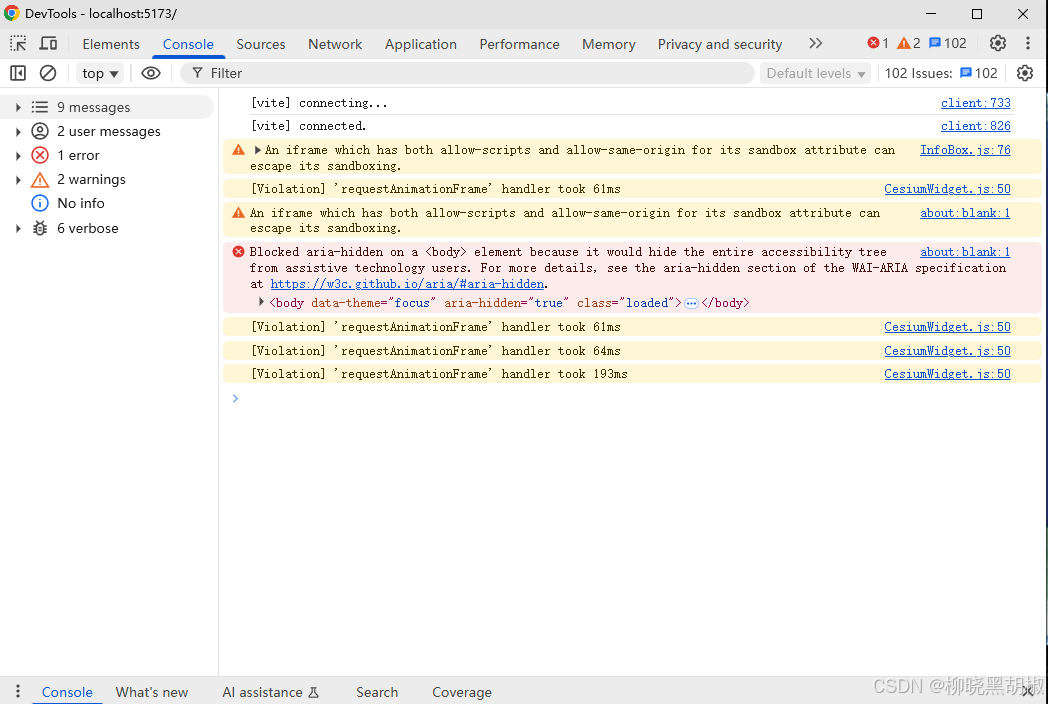Open the client:733 source link
This screenshot has width=1048, height=704.
976,102
